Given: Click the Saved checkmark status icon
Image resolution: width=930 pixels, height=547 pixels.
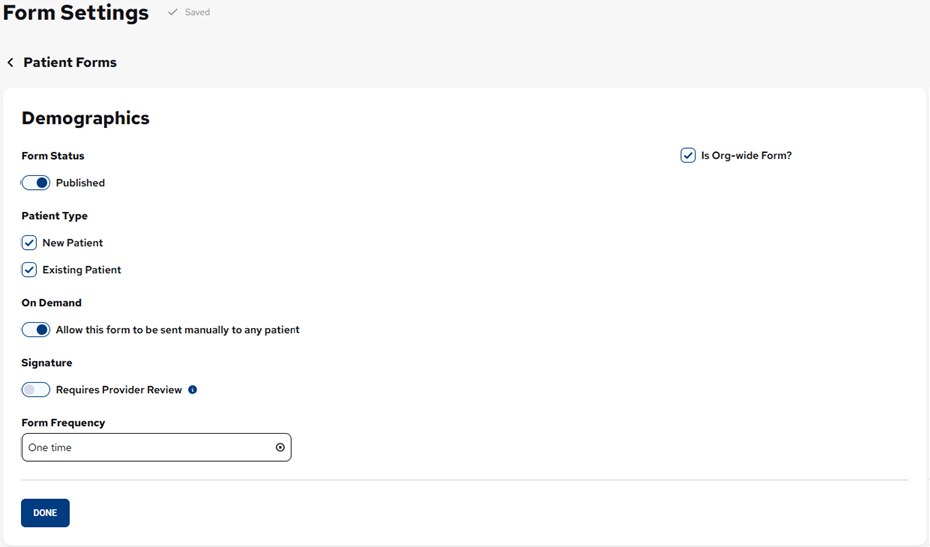Looking at the screenshot, I should click(172, 13).
